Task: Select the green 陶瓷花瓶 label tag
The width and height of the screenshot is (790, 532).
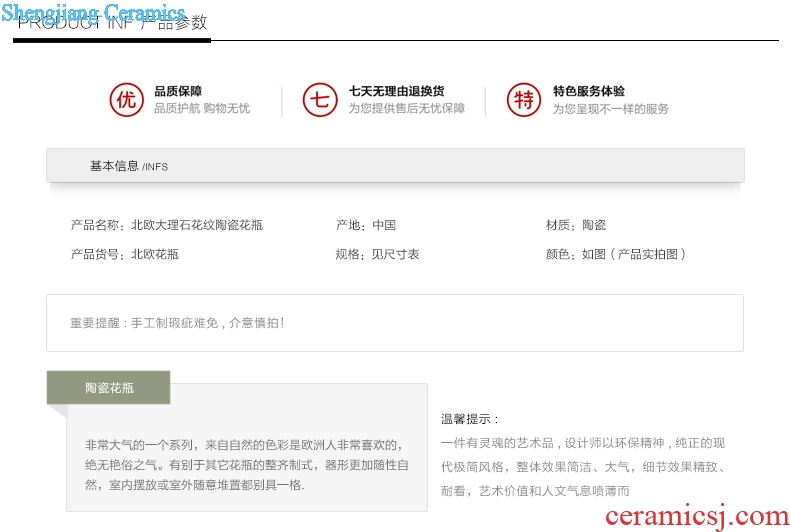Action: pyautogui.click(x=108, y=388)
